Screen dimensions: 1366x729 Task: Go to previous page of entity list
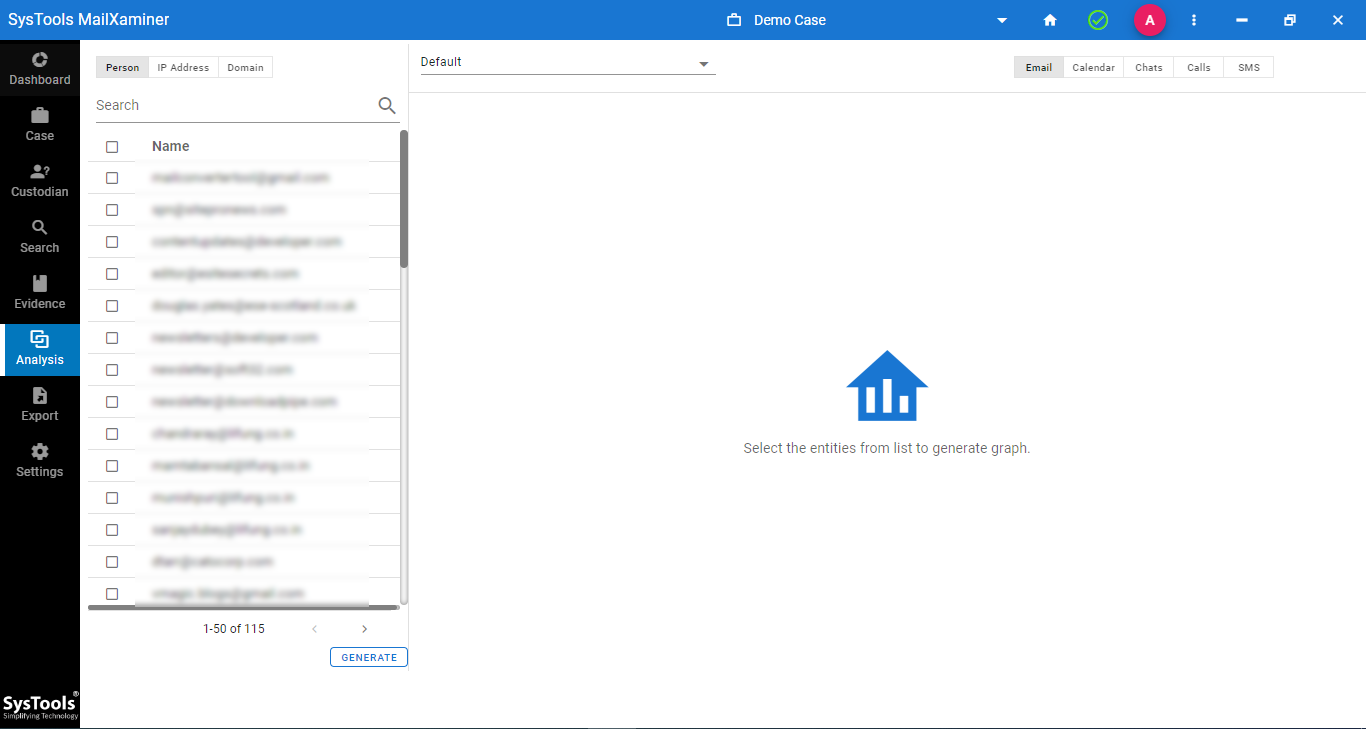point(314,629)
